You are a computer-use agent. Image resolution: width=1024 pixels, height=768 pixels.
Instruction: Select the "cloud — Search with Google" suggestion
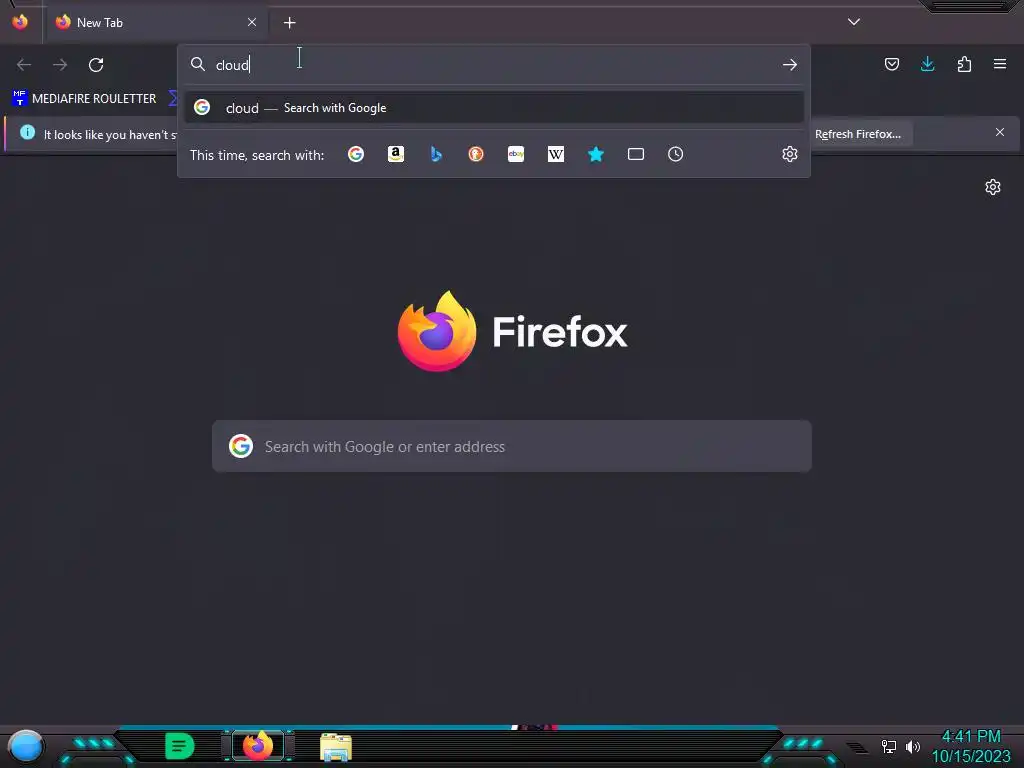[494, 108]
